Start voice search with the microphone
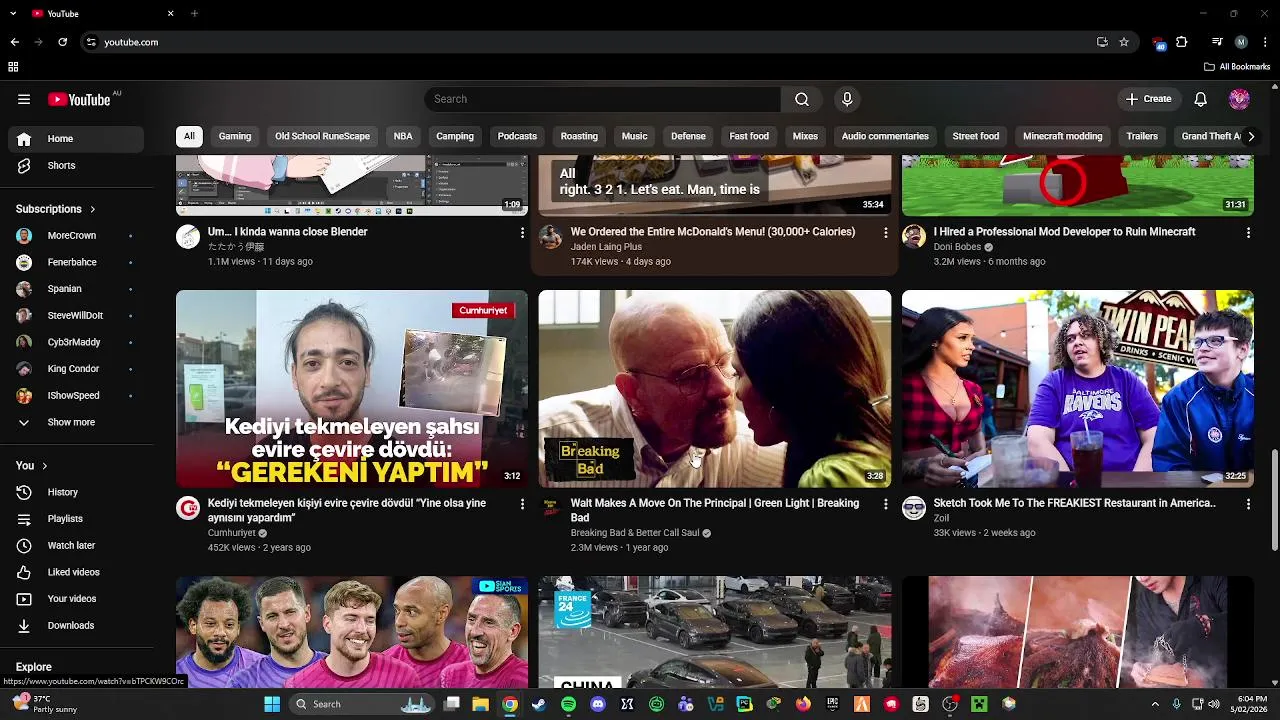The image size is (1280, 720). click(x=847, y=99)
